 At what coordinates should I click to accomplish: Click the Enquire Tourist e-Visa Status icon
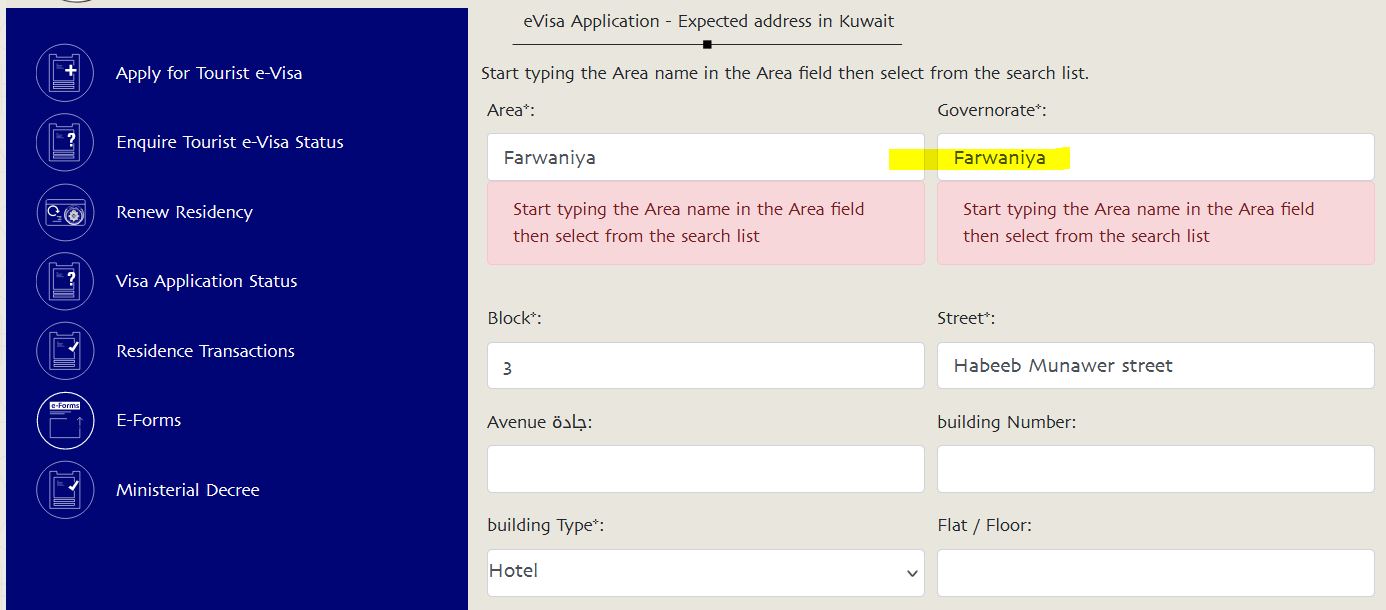65,143
